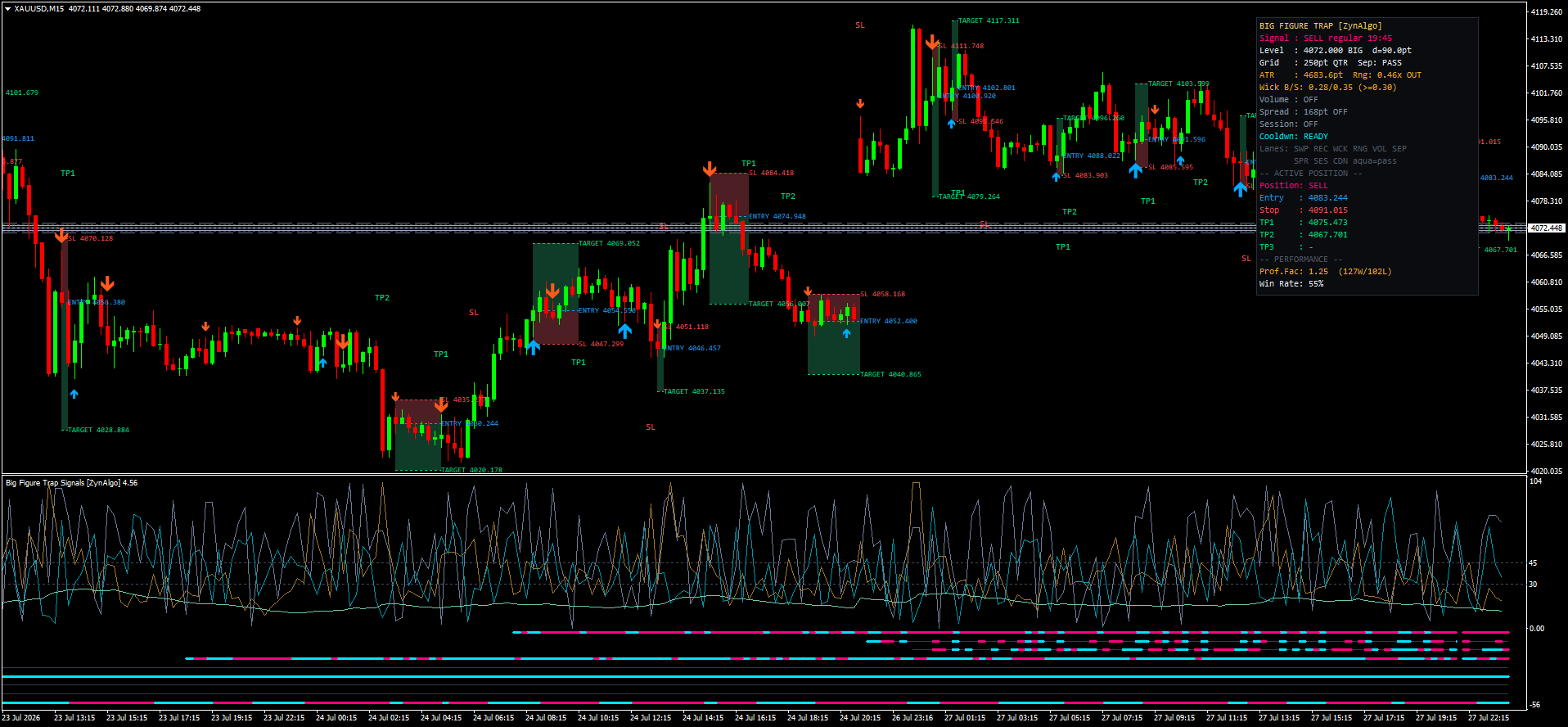Screen dimensions: 1568x727
Task: Select the Signal : SELL regular 19:45 line
Action: click(x=1325, y=38)
